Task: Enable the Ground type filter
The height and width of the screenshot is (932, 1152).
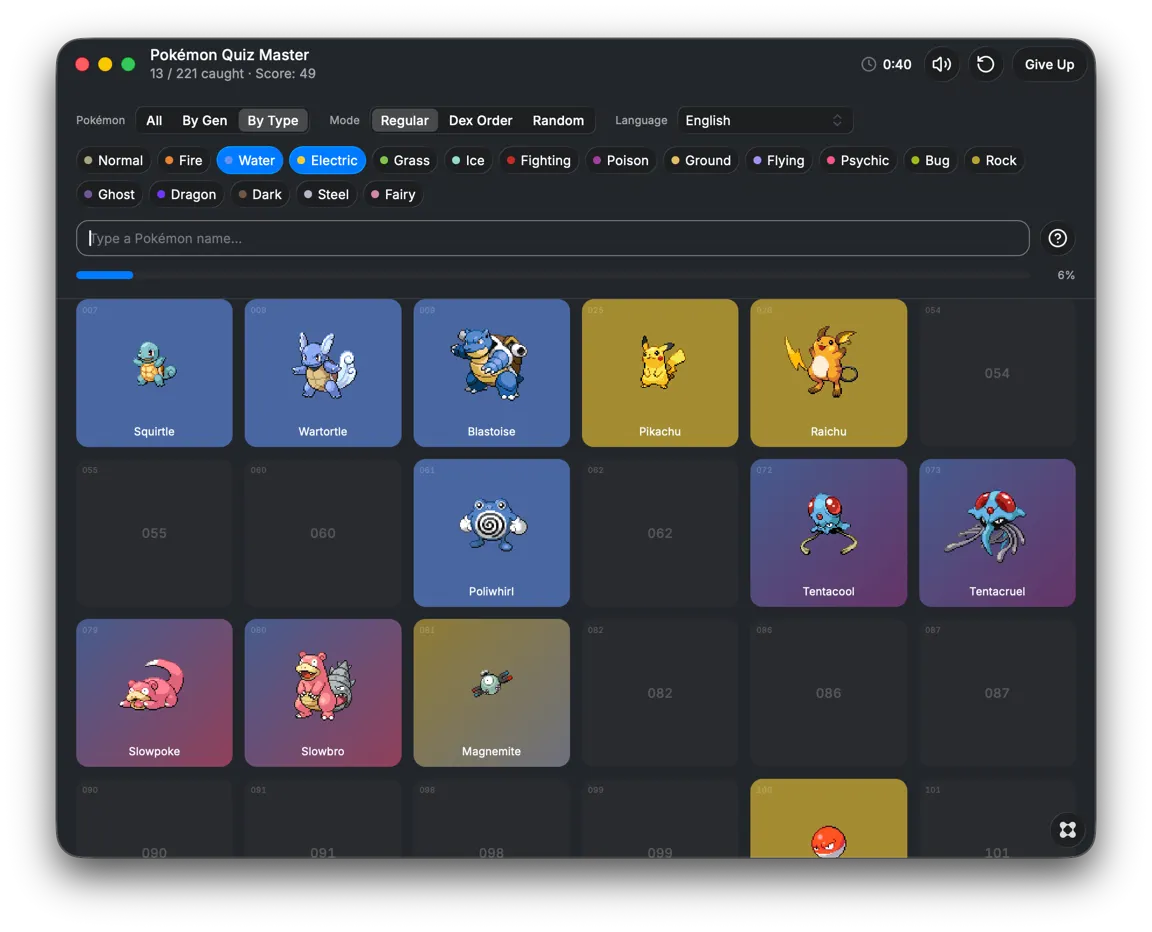Action: click(x=701, y=160)
